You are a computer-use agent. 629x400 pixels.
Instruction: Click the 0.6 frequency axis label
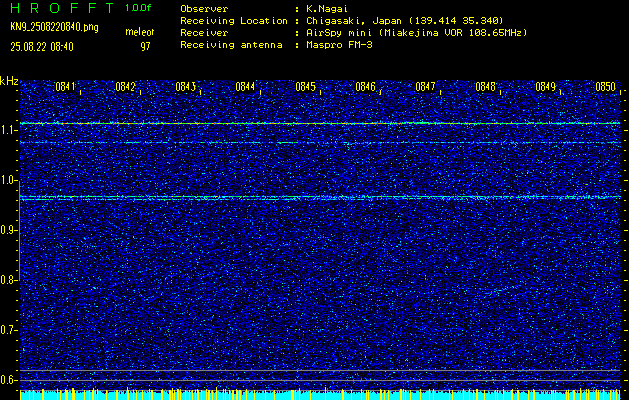(8, 380)
